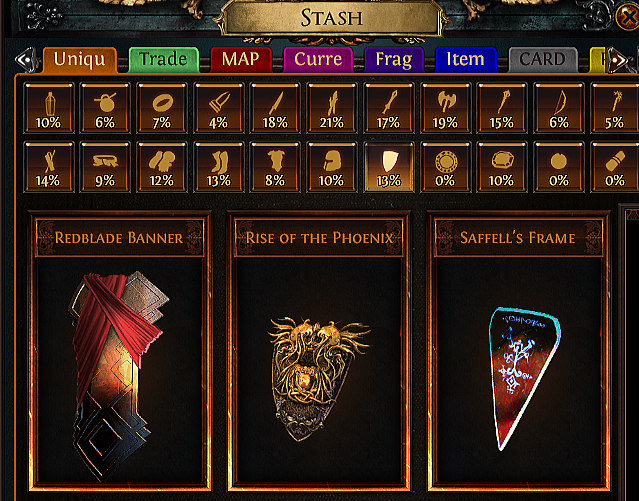This screenshot has width=639, height=501.
Task: Open the bow category icon at 6%
Action: [559, 108]
